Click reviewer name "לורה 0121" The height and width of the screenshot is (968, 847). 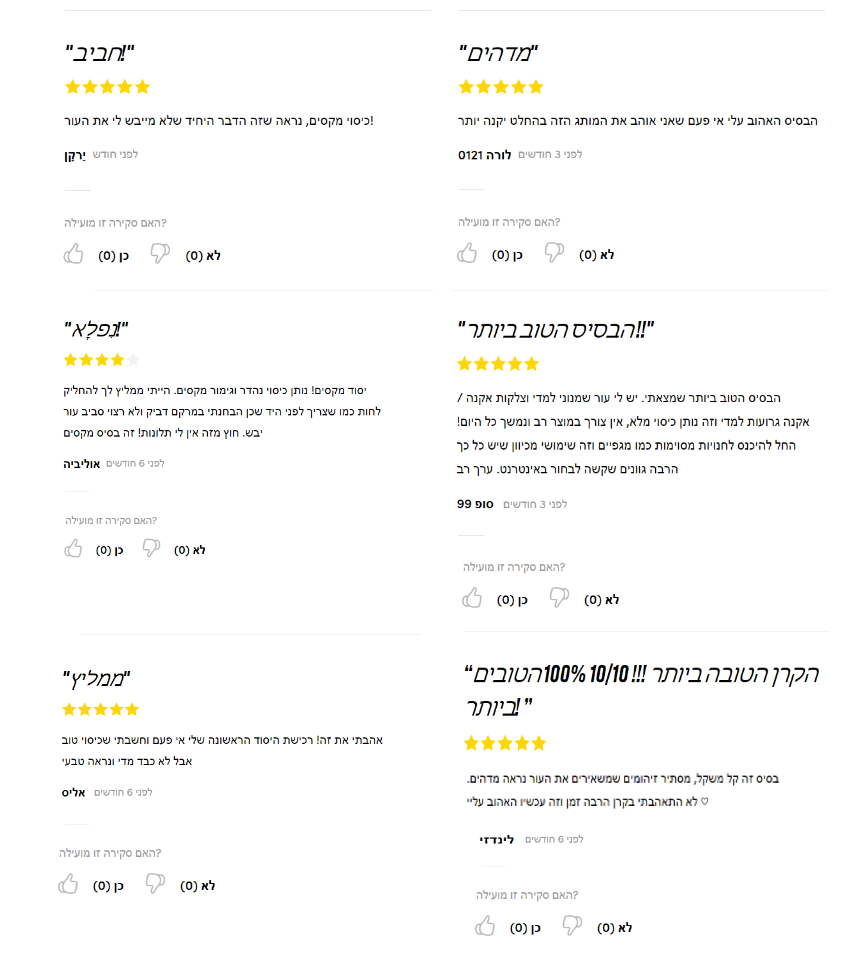tap(485, 155)
